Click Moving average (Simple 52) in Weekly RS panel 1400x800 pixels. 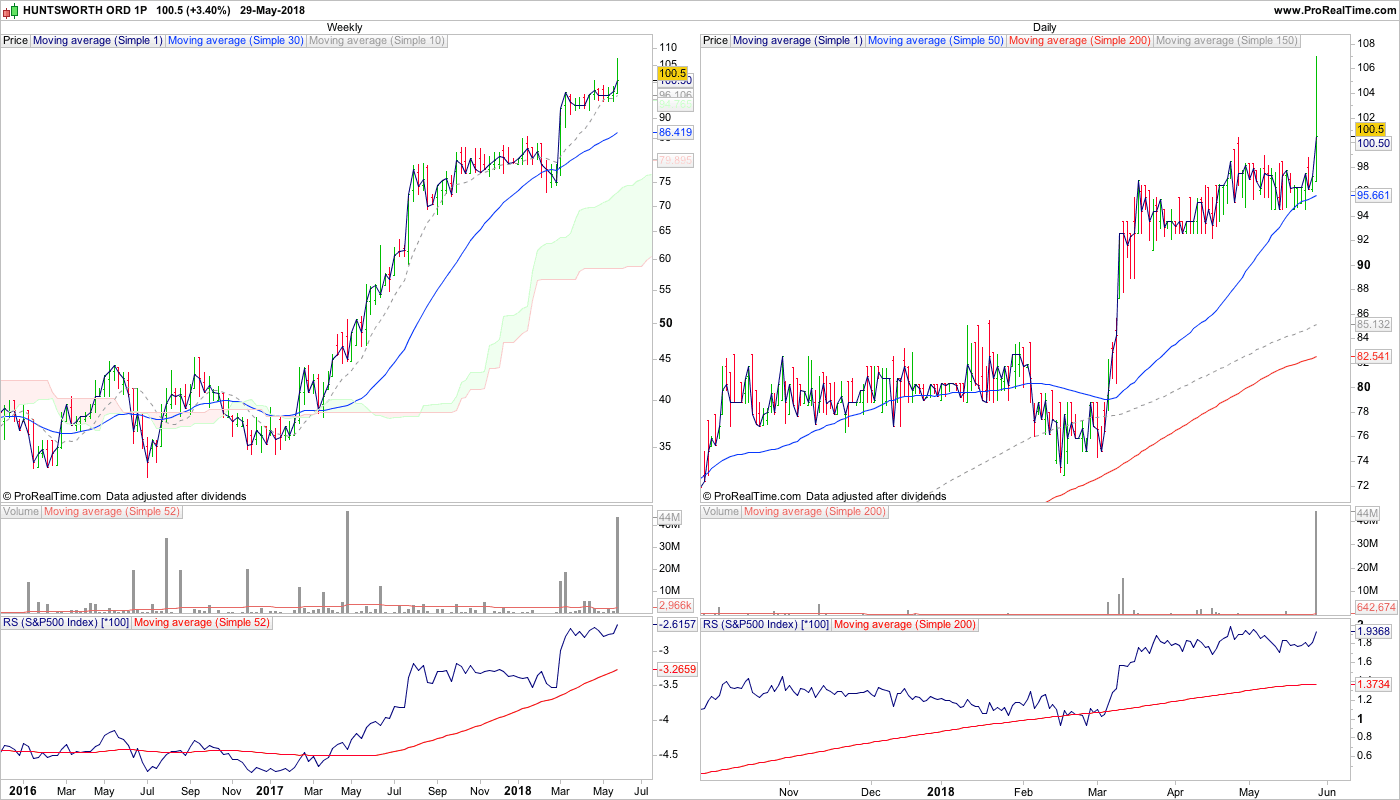point(202,623)
